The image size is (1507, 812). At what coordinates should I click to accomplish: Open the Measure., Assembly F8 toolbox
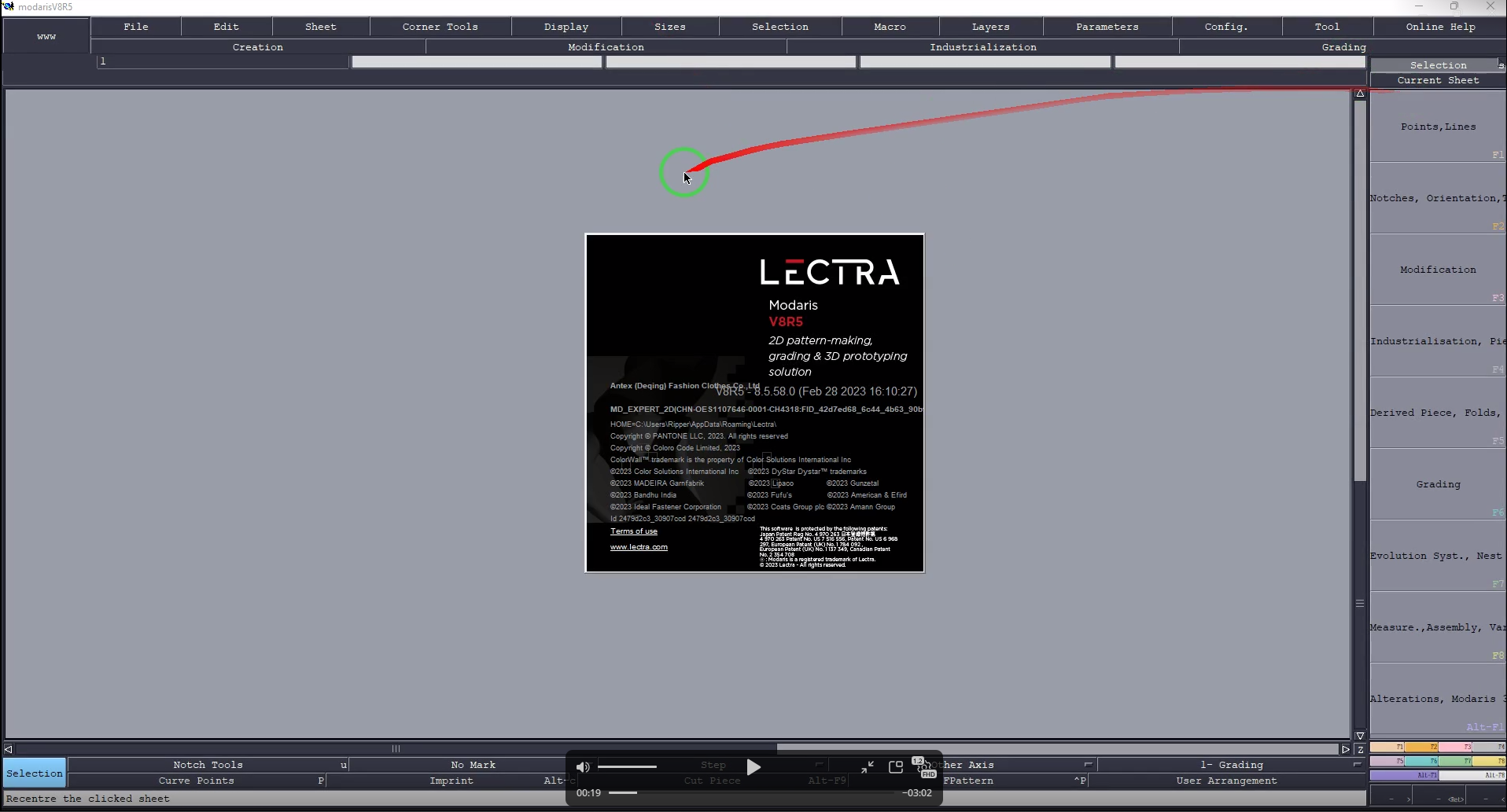(x=1438, y=627)
